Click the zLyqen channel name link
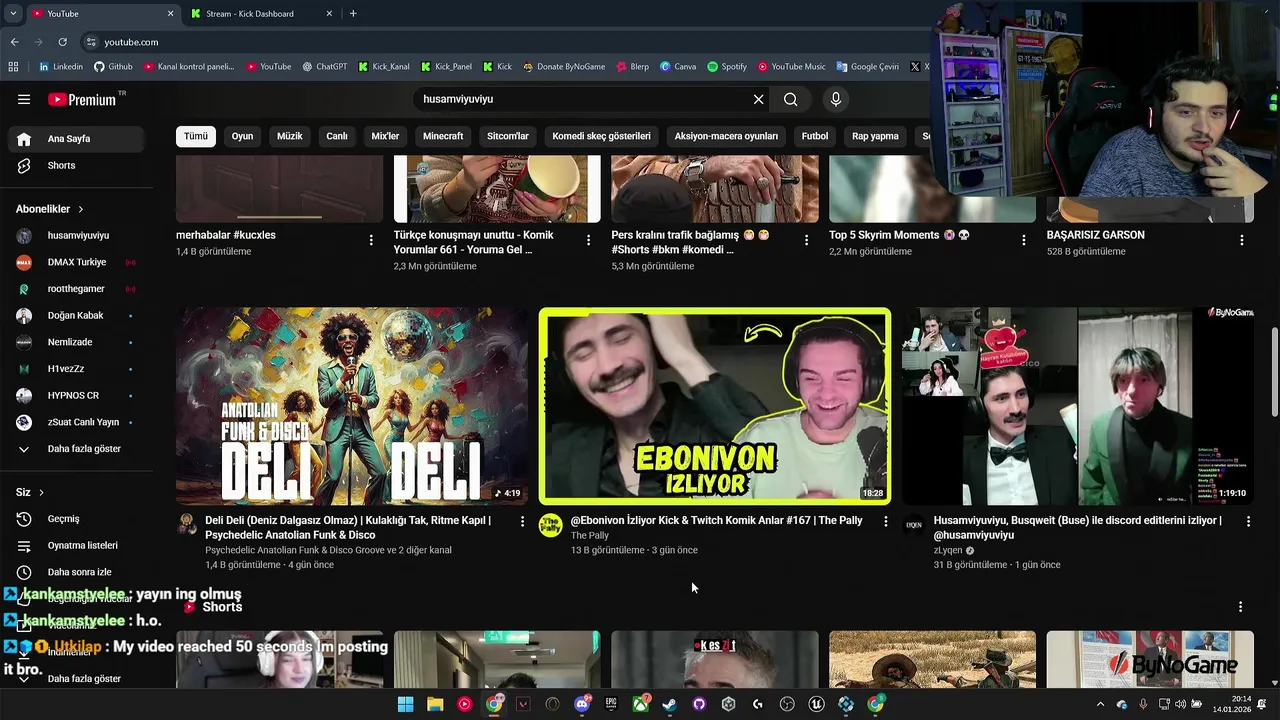The height and width of the screenshot is (720, 1280). point(948,551)
